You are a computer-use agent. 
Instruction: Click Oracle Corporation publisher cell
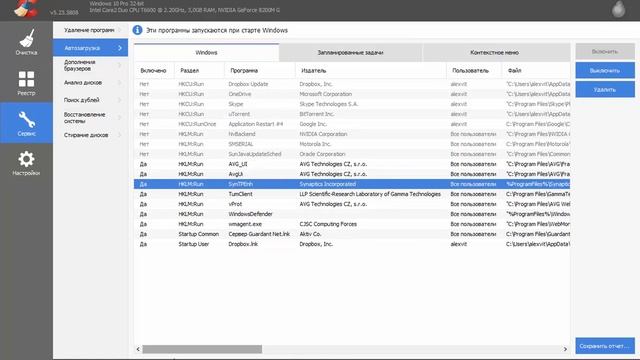pos(322,154)
